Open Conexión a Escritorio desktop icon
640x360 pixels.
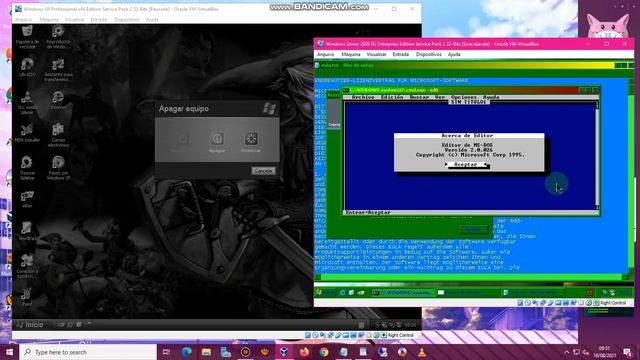pyautogui.click(x=27, y=266)
